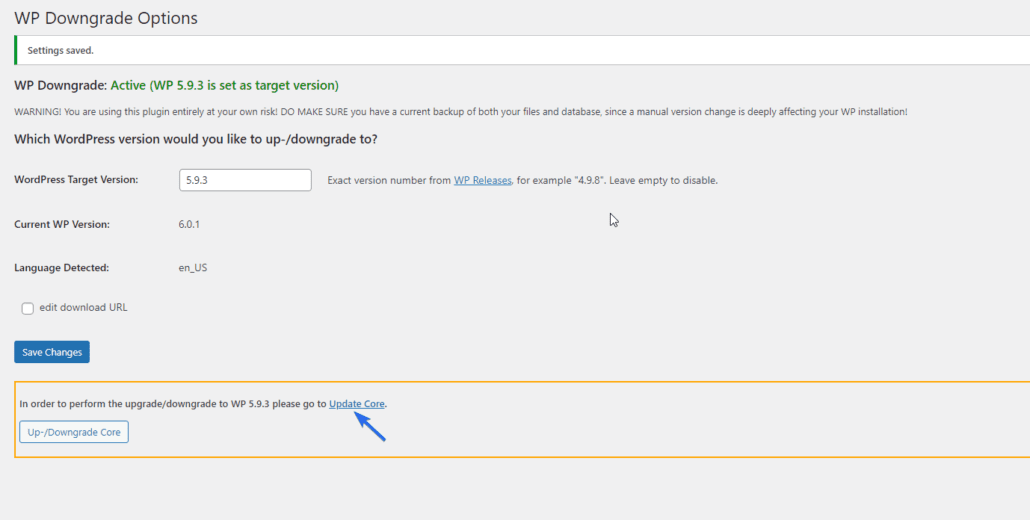The image size is (1030, 520).
Task: Click the green Active status text
Action: point(225,85)
